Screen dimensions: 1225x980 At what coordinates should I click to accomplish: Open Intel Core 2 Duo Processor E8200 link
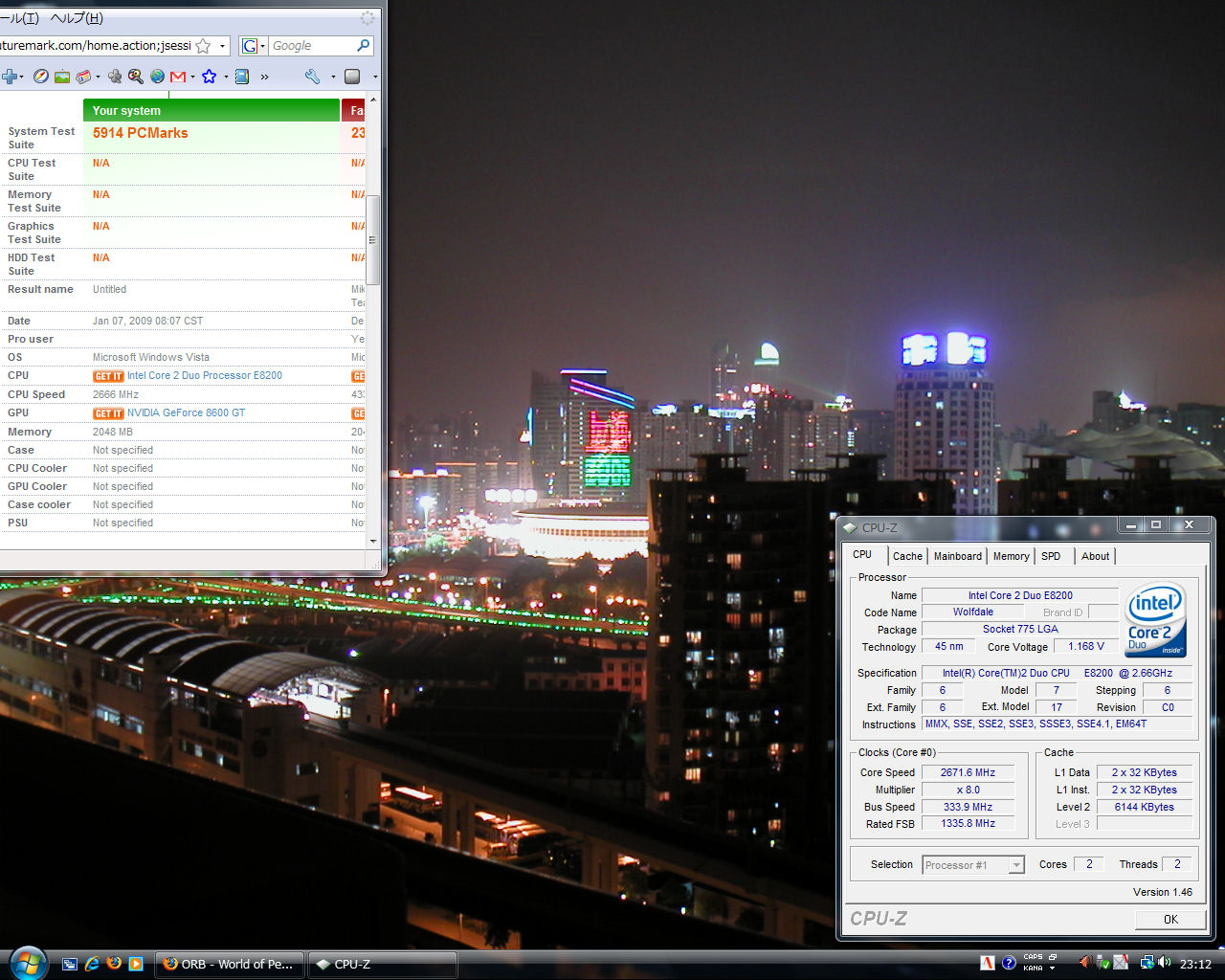205,376
